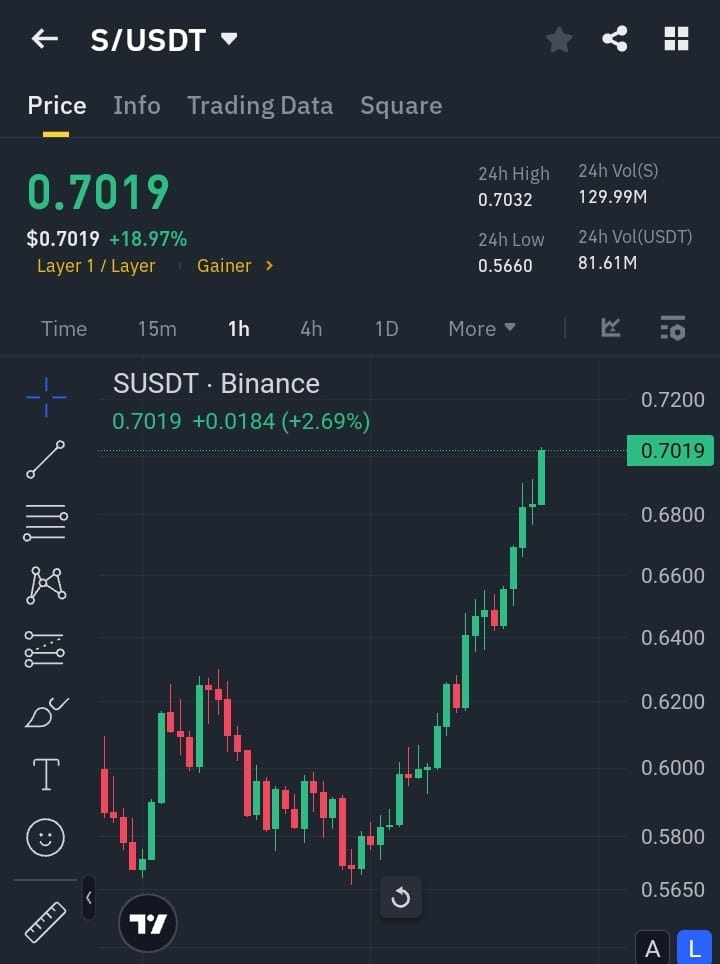Switch to the Price tab
This screenshot has width=720, height=964.
(x=57, y=105)
